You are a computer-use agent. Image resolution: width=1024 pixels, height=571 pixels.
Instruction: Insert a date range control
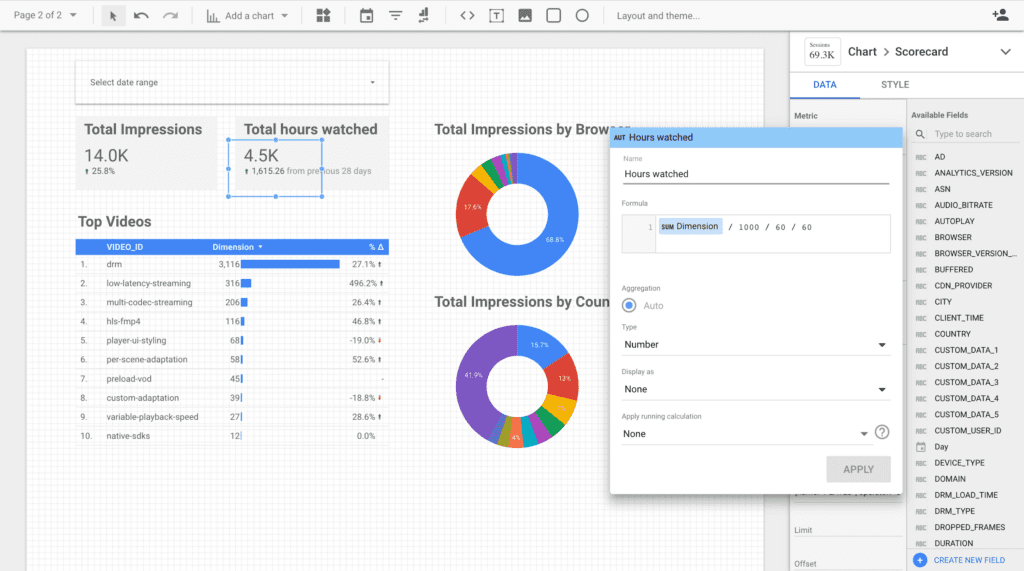point(366,16)
